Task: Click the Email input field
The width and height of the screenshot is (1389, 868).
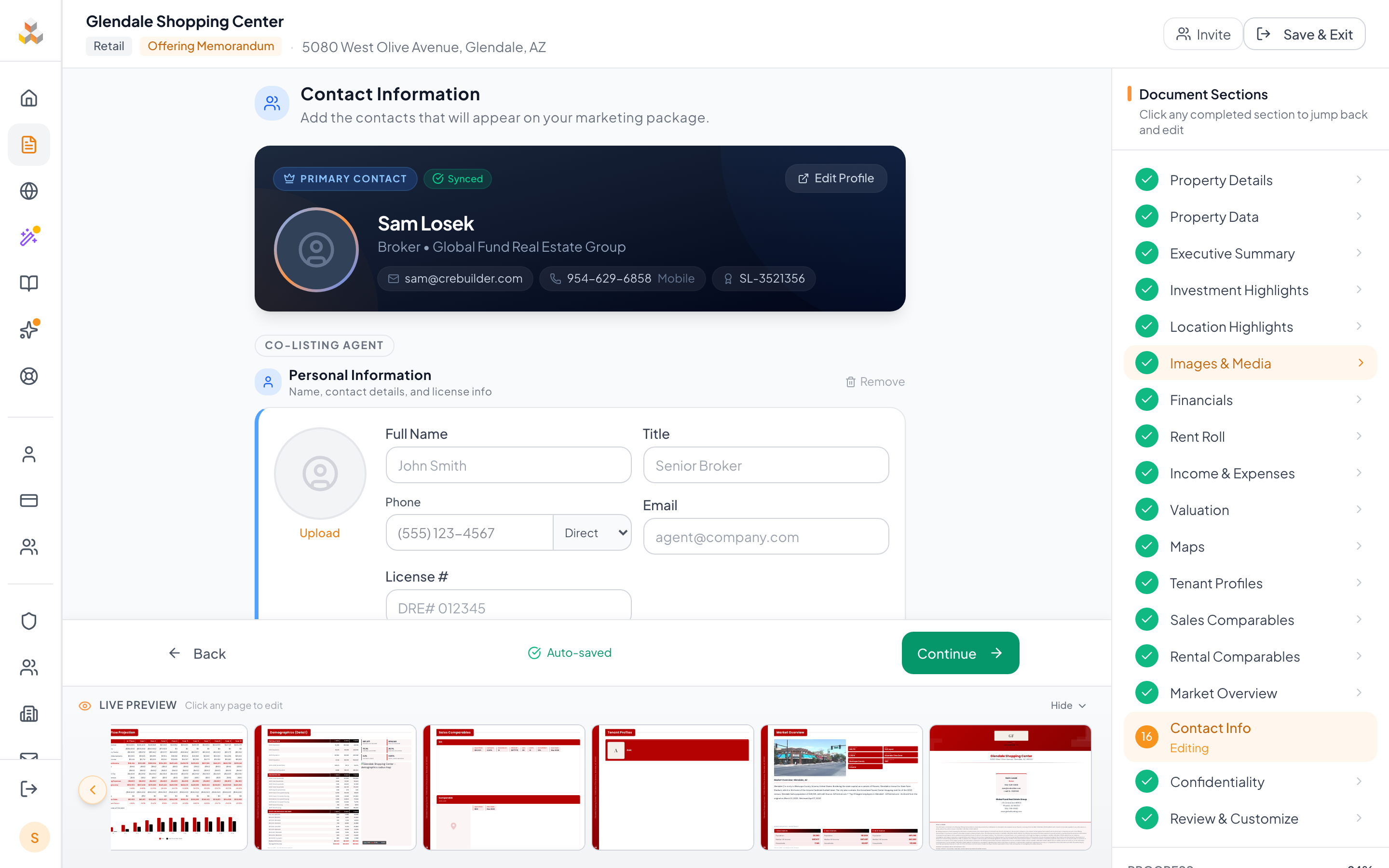Action: [766, 537]
